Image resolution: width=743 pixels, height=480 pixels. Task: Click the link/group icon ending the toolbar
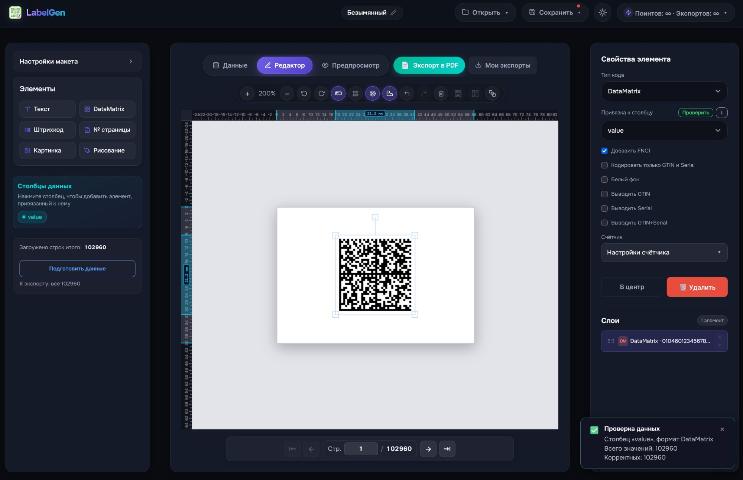[x=492, y=93]
